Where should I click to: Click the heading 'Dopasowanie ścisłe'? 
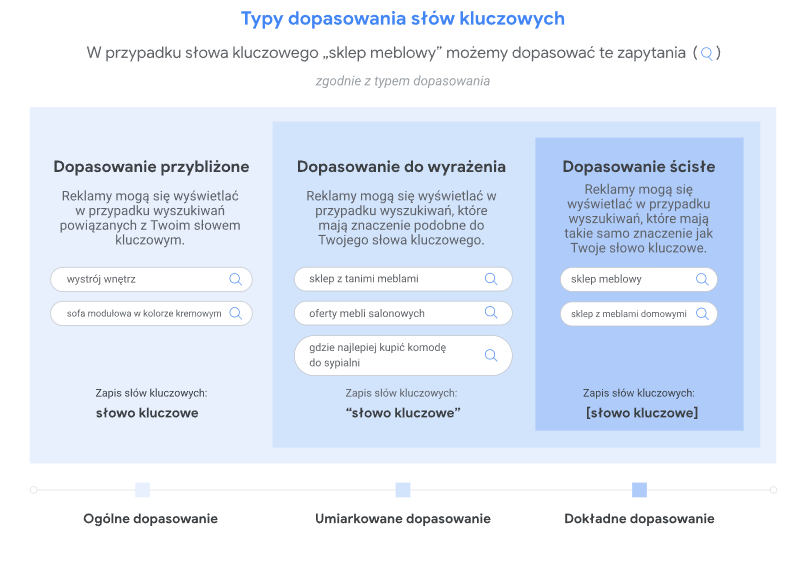pyautogui.click(x=639, y=167)
